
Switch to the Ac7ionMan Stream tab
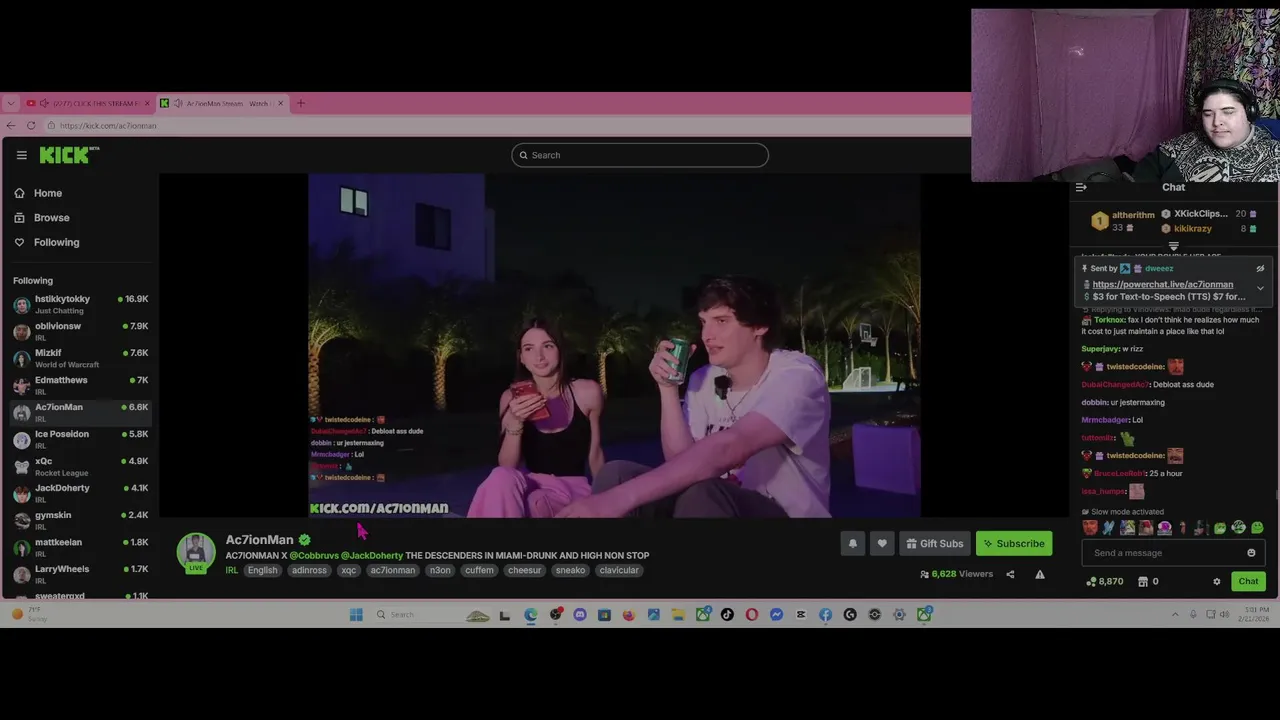[222, 103]
